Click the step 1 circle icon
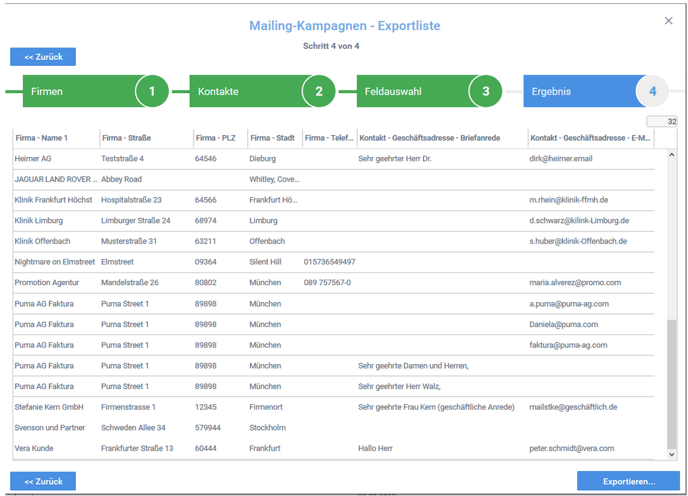 pyautogui.click(x=152, y=91)
